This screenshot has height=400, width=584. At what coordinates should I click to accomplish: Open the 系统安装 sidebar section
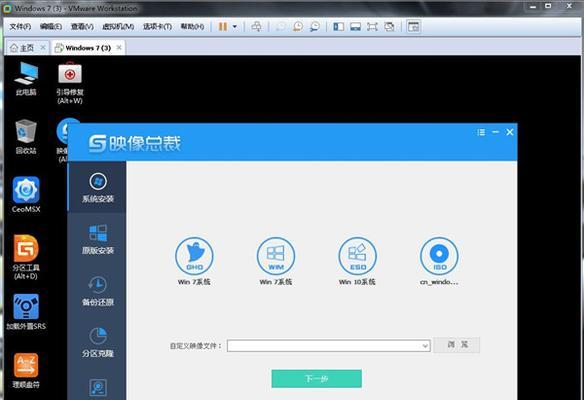click(98, 188)
